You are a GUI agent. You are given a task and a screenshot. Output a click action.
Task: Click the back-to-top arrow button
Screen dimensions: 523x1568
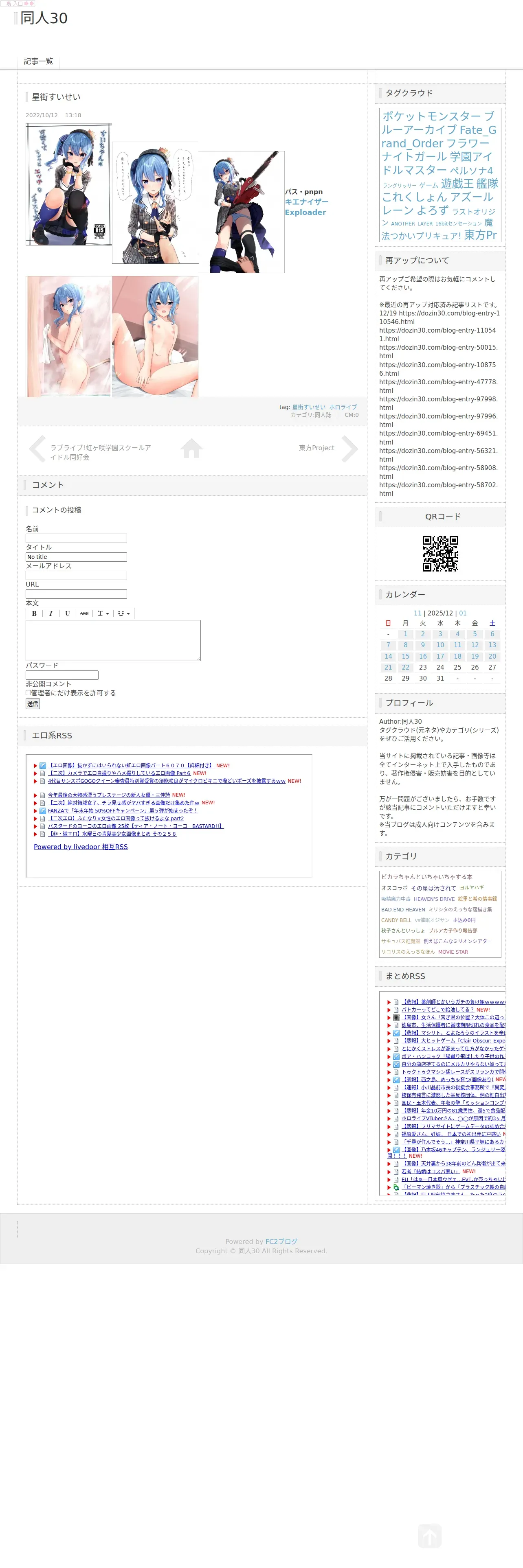click(430, 1536)
